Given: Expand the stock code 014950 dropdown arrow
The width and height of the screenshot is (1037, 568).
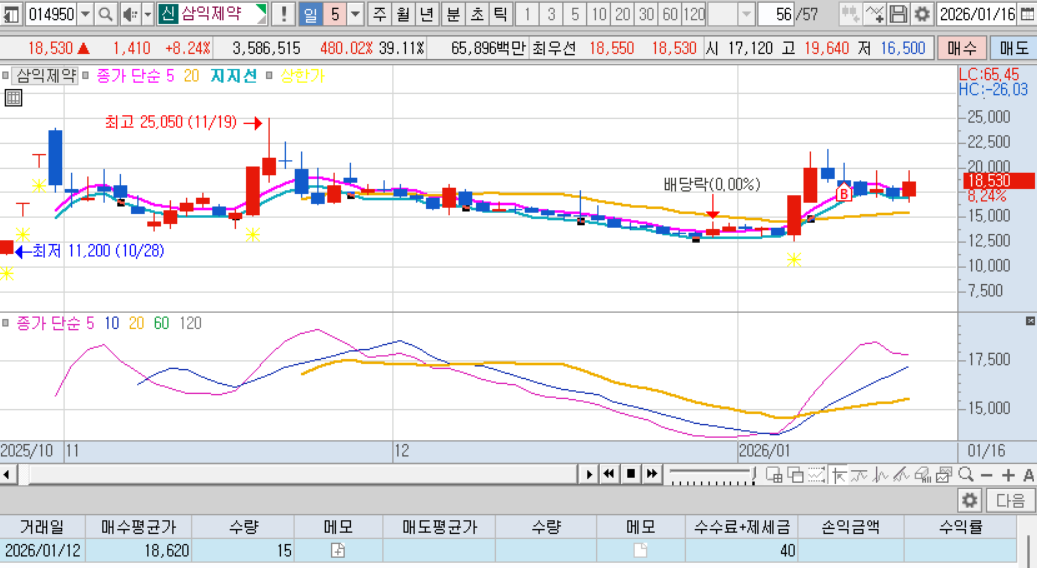Looking at the screenshot, I should [x=85, y=14].
